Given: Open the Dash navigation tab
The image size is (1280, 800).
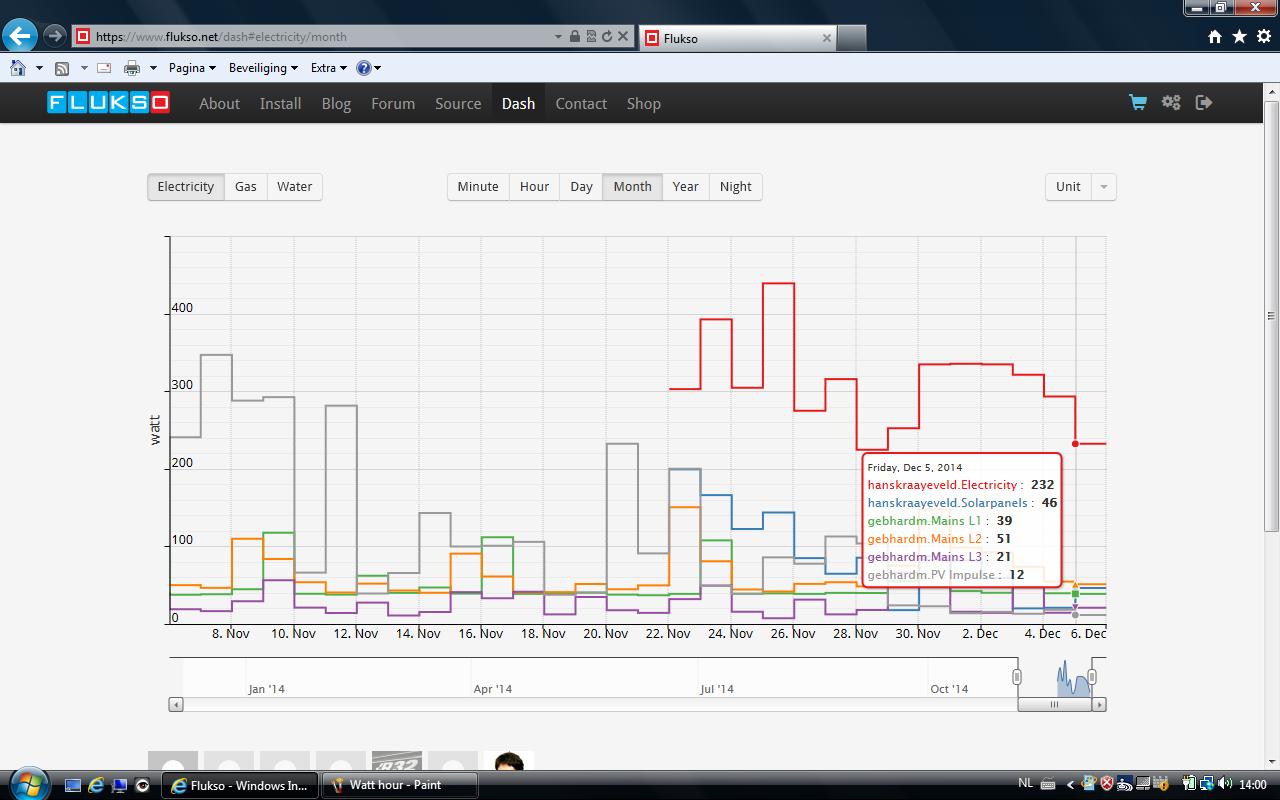Looking at the screenshot, I should (518, 104).
